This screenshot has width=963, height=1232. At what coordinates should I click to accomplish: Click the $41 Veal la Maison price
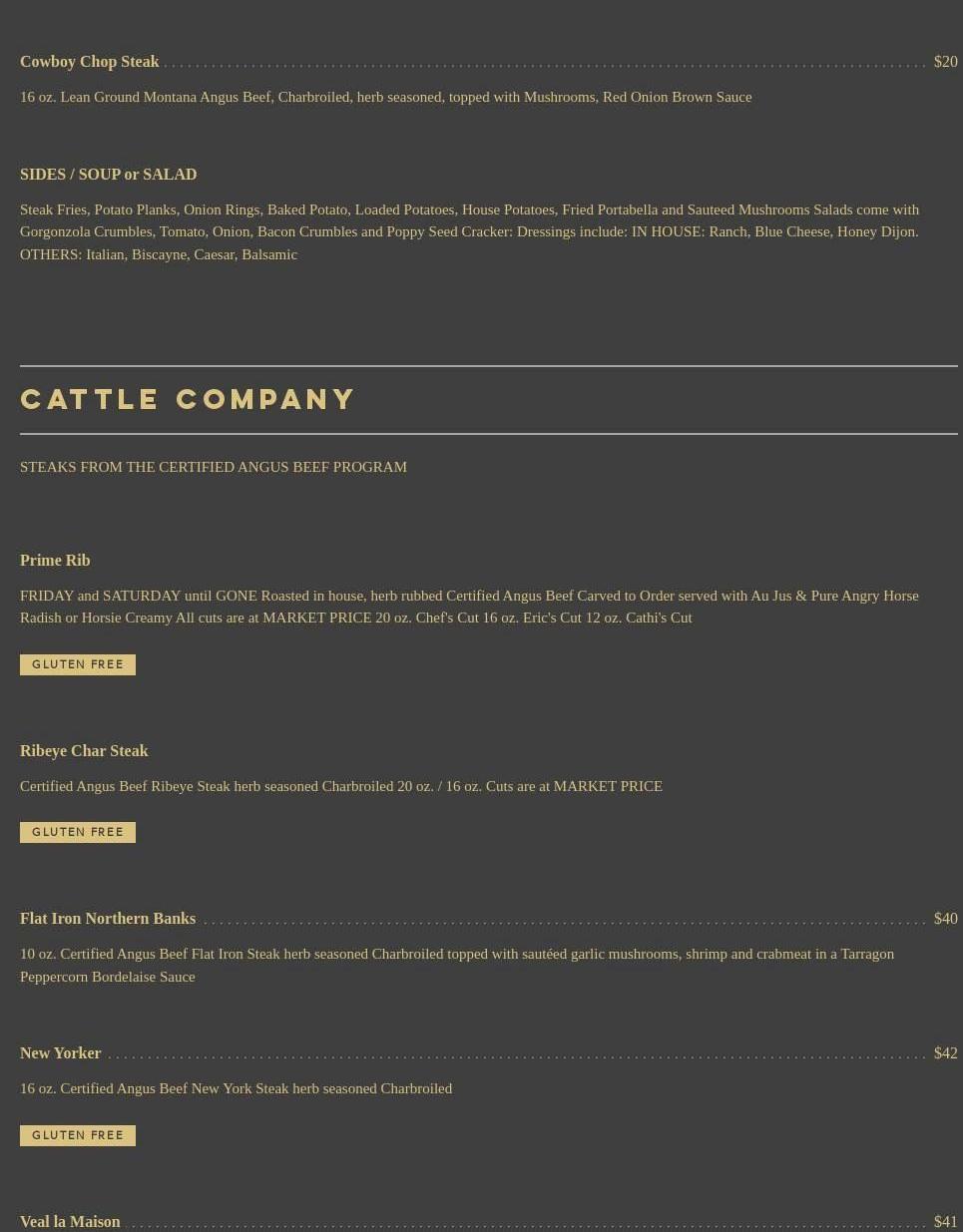pos(945,1222)
